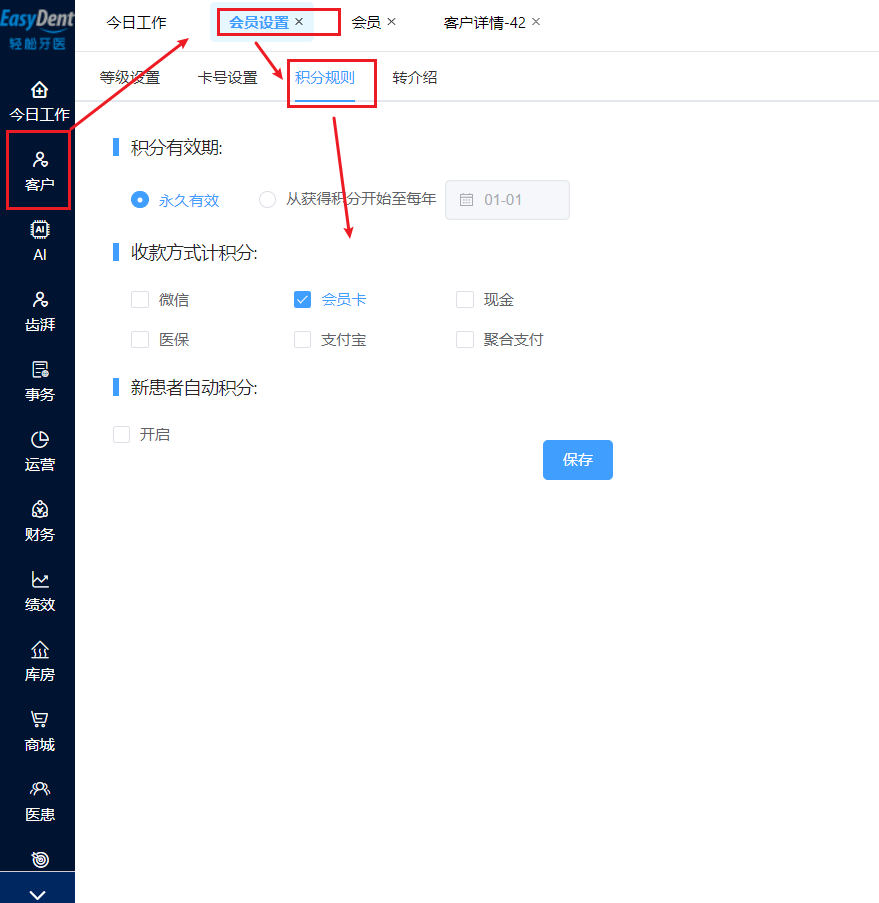Tick the 微信 payment checkbox
This screenshot has height=903, width=879.
pyautogui.click(x=140, y=299)
